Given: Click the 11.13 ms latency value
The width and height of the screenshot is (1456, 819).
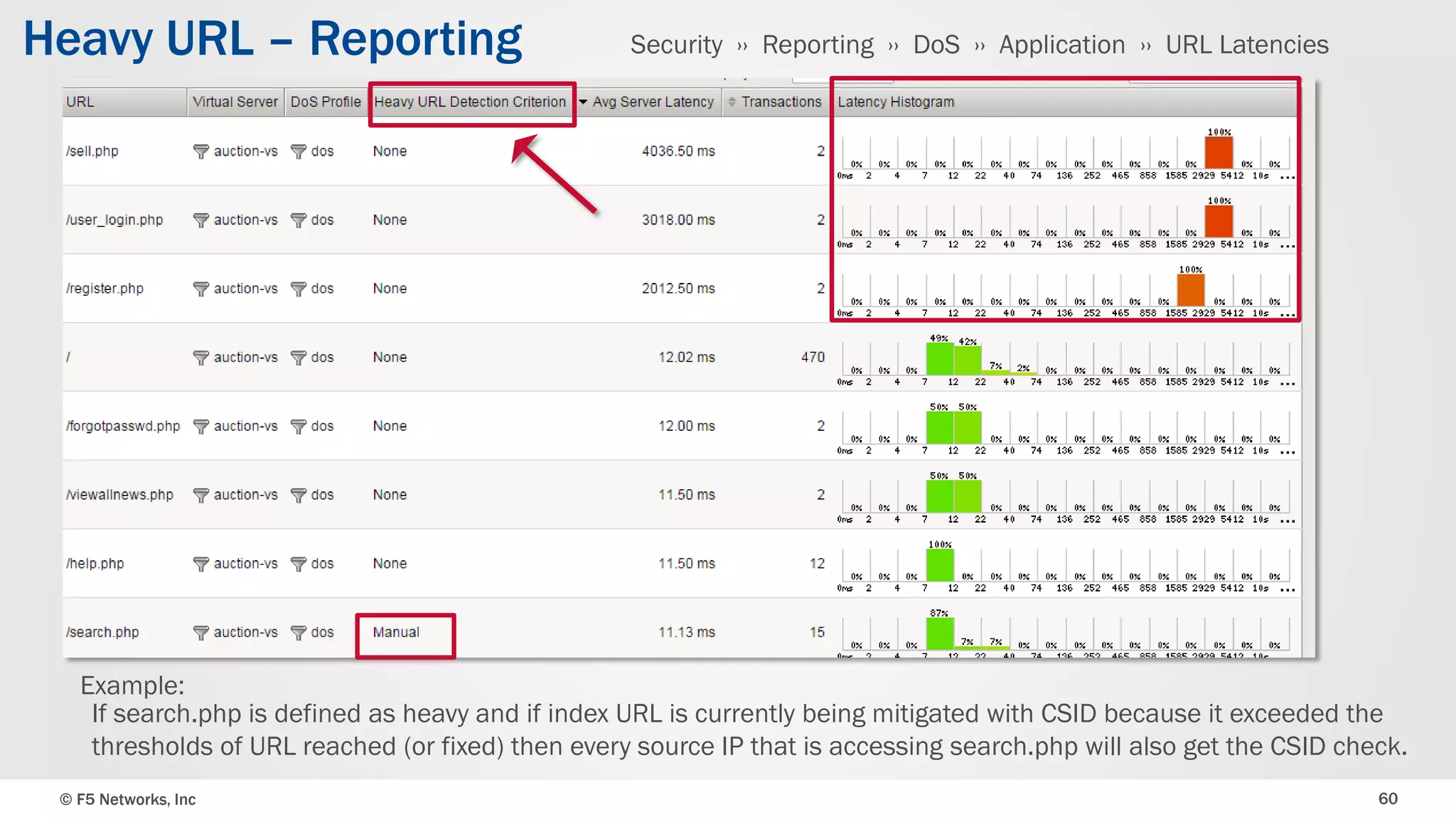Looking at the screenshot, I should coord(686,632).
